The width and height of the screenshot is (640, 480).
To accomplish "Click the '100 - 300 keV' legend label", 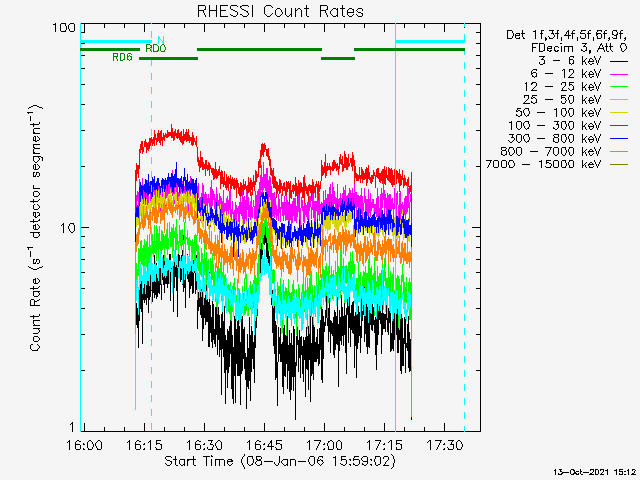I will pyautogui.click(x=555, y=126).
